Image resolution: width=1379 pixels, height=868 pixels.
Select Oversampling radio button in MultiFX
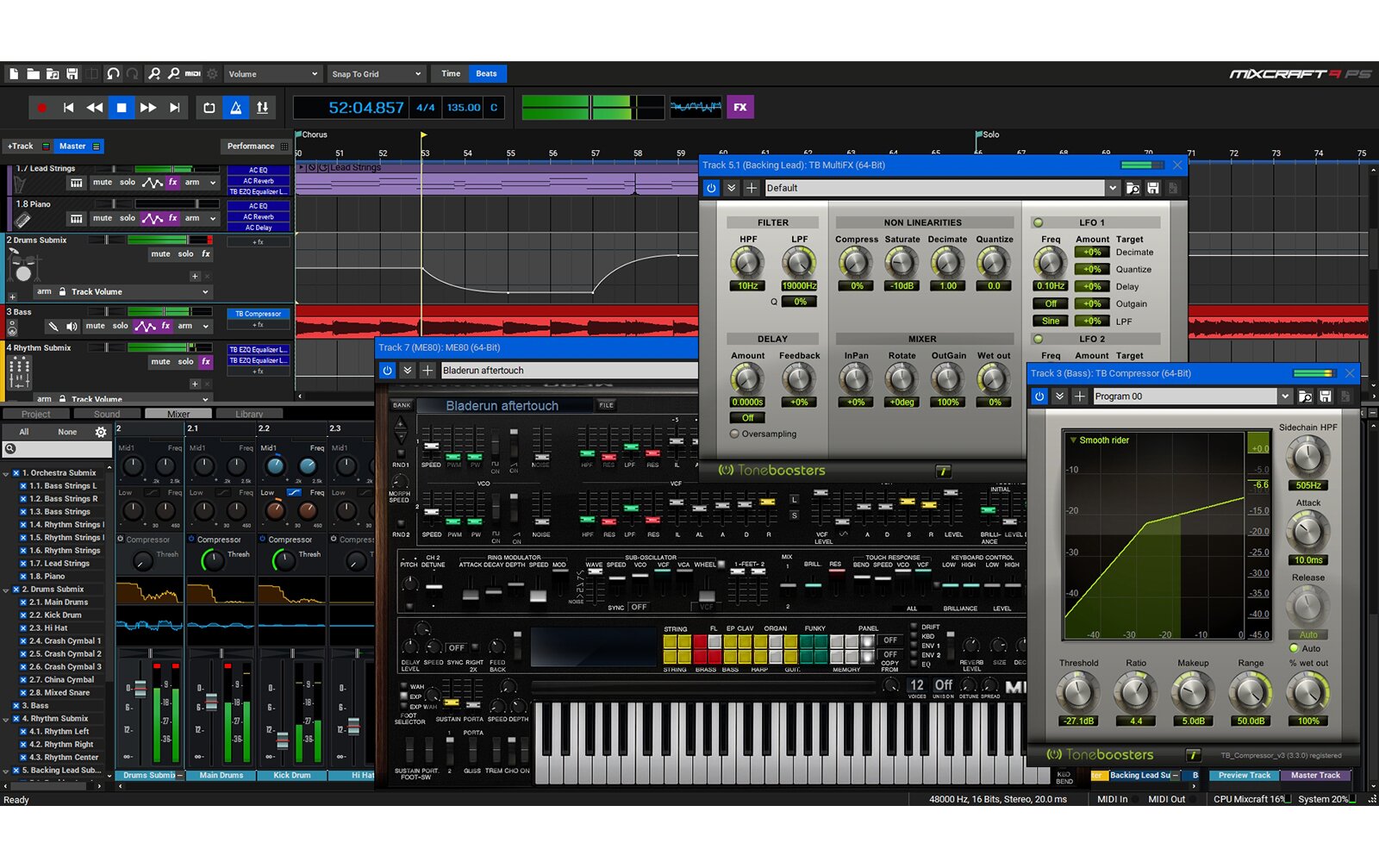point(734,434)
